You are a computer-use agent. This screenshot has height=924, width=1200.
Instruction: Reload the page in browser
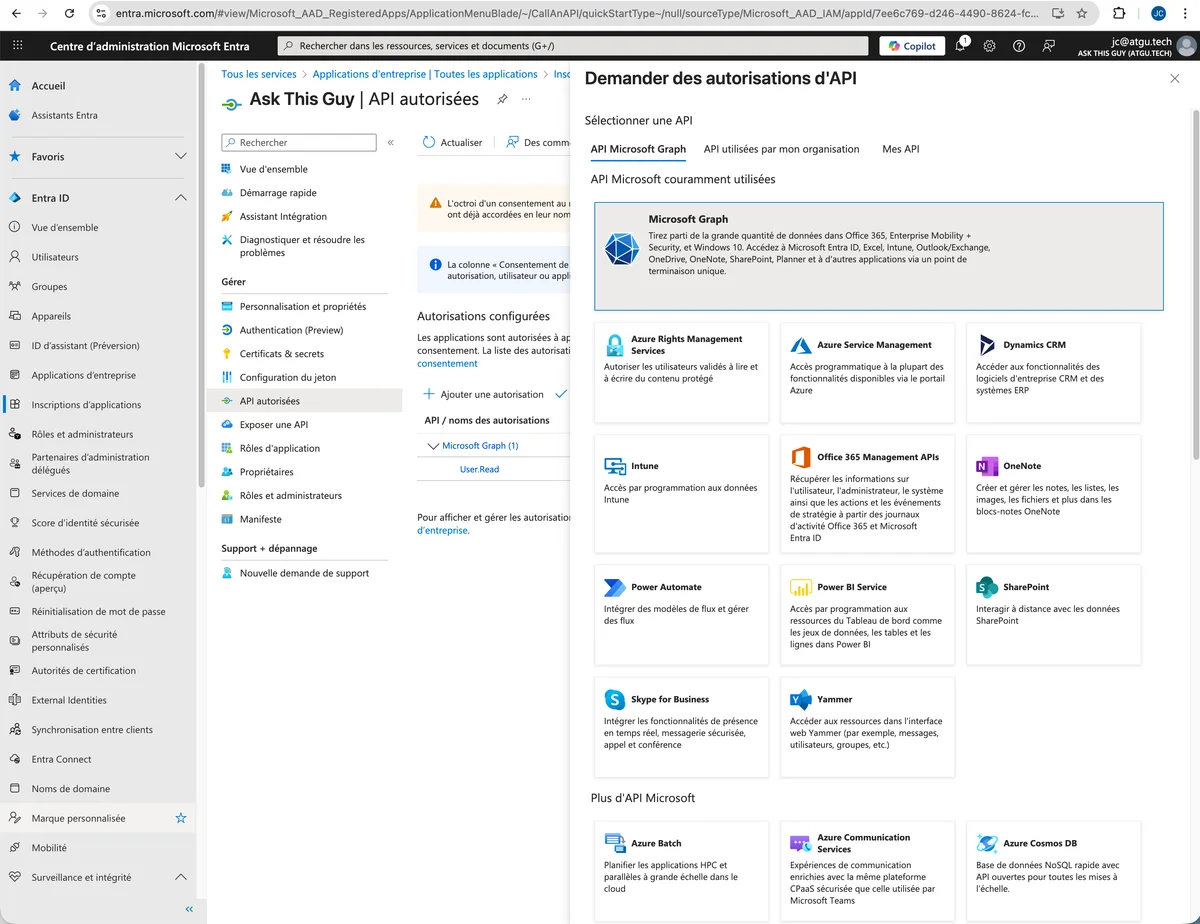[69, 14]
